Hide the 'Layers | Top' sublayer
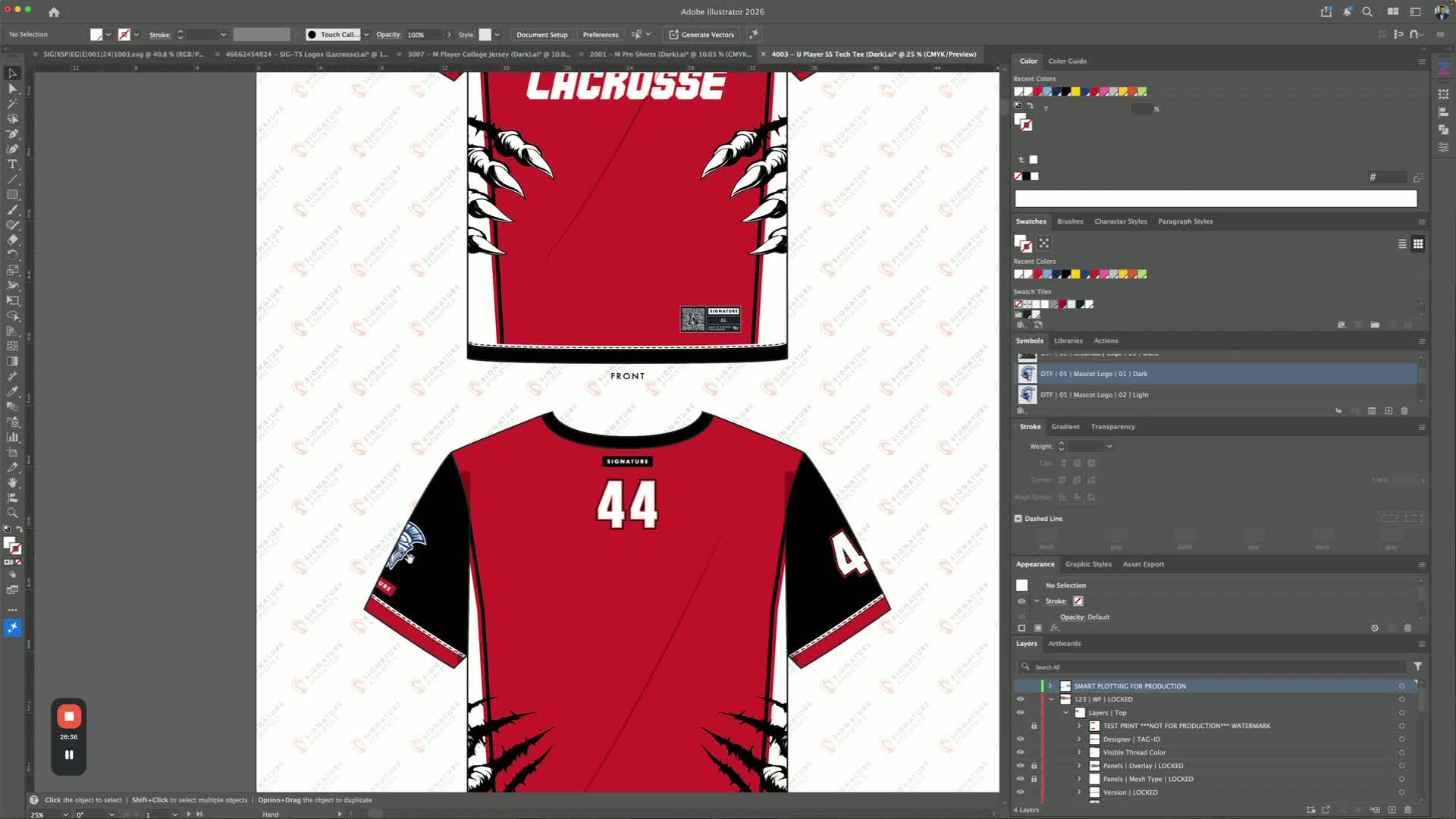 [x=1020, y=713]
